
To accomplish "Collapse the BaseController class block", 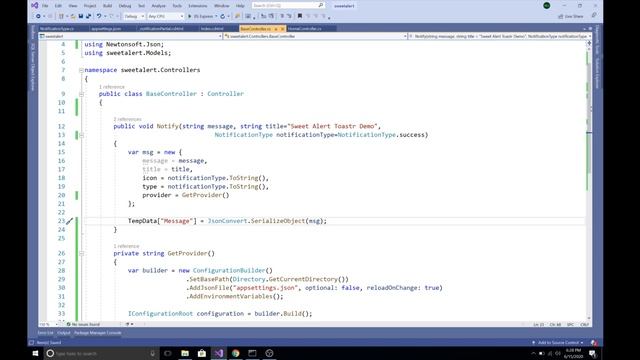I will (x=81, y=94).
